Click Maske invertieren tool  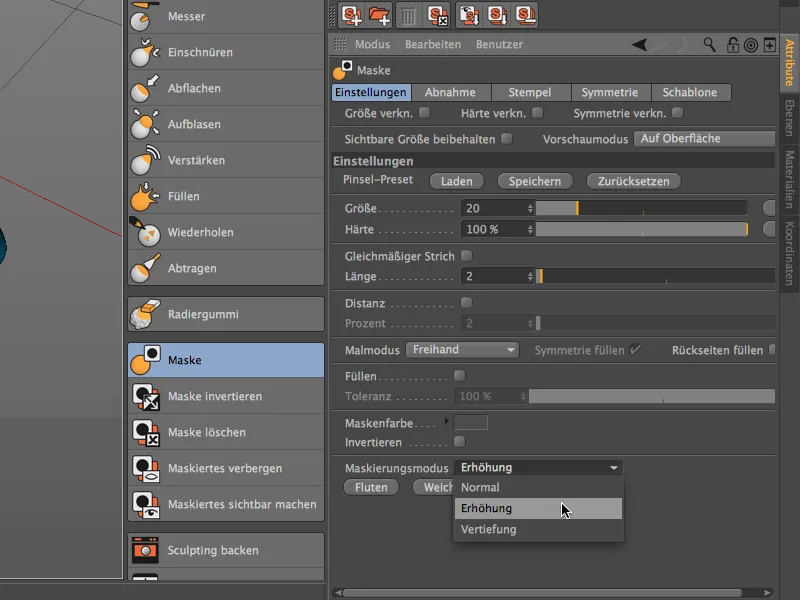226,396
